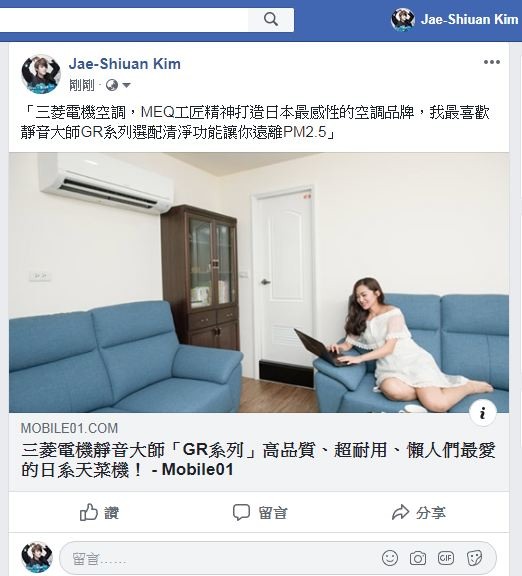Image resolution: width=522 pixels, height=576 pixels.
Task: Open Jae-Shiuan Kim profile in top bar
Action: tap(454, 19)
